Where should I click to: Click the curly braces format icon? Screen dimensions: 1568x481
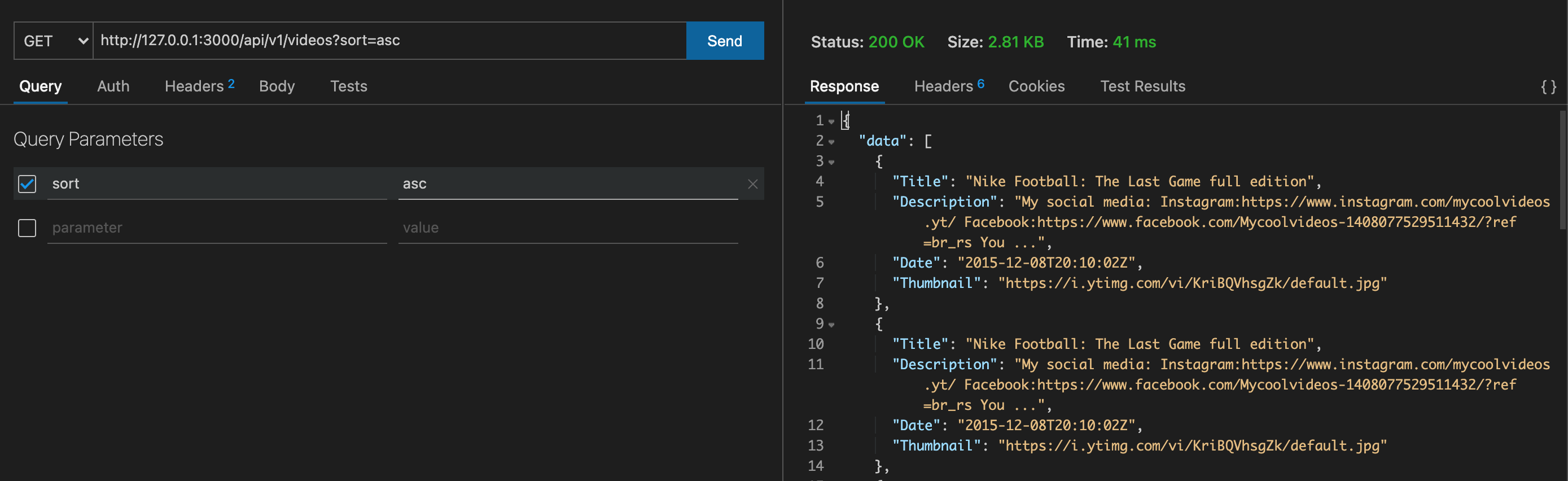pos(1548,87)
